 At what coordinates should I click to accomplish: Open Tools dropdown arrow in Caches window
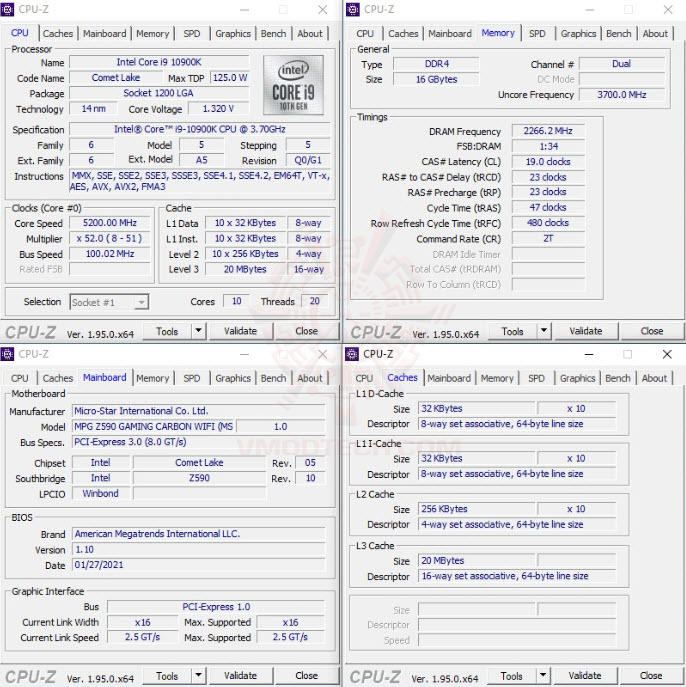pos(543,676)
